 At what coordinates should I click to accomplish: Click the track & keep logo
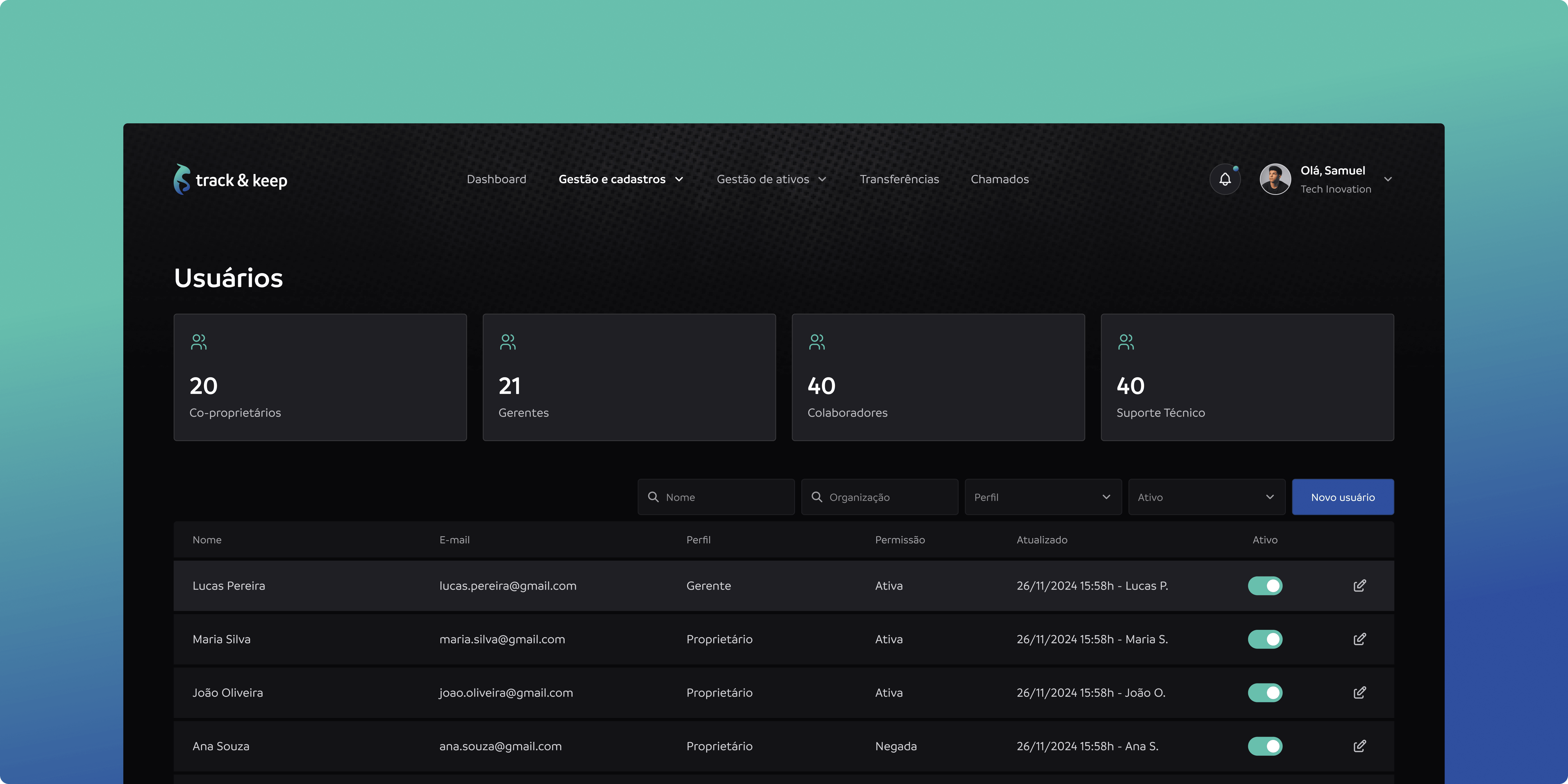pyautogui.click(x=231, y=179)
